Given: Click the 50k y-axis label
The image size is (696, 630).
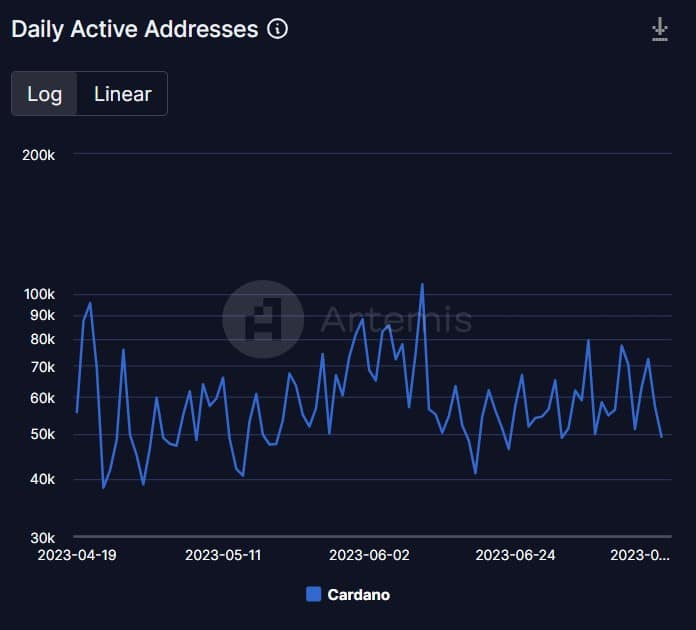Looking at the screenshot, I should click(43, 434).
